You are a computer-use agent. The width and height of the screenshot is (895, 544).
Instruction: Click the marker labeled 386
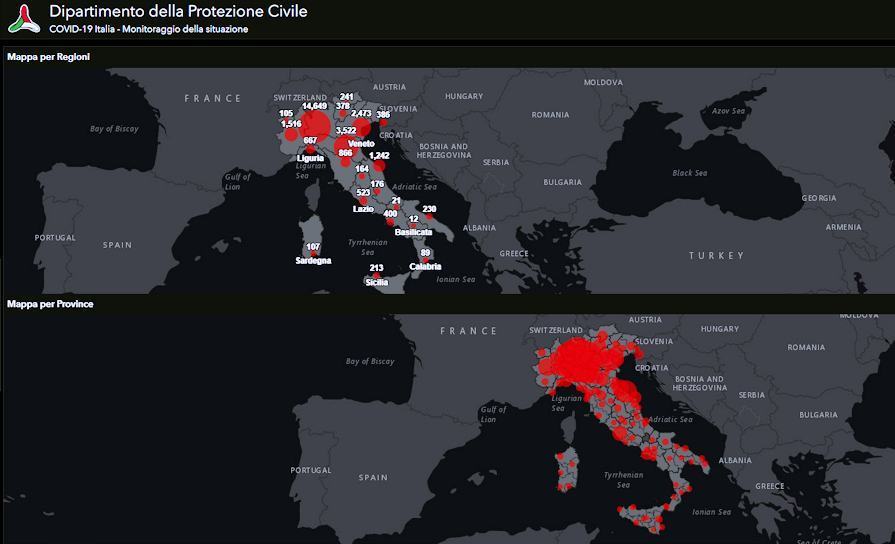click(383, 123)
